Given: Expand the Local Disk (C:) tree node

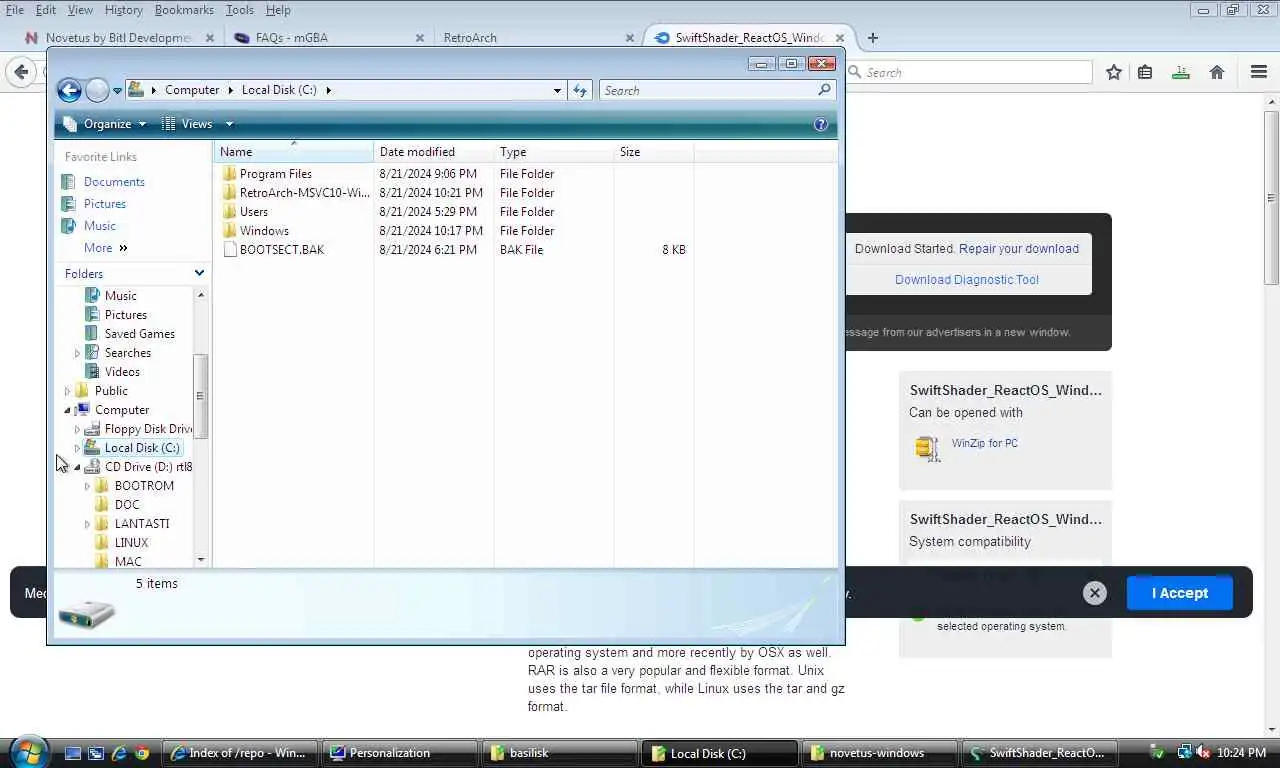Looking at the screenshot, I should (x=77, y=448).
